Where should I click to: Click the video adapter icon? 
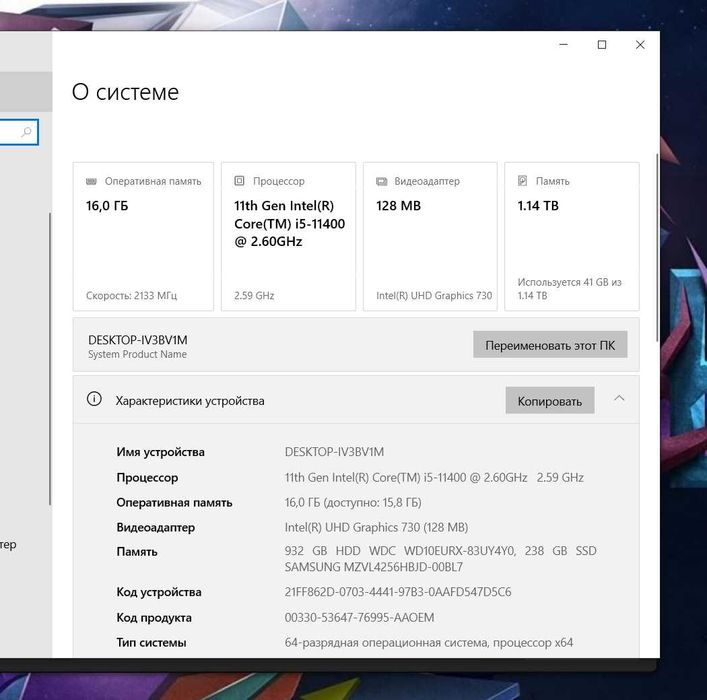(381, 181)
